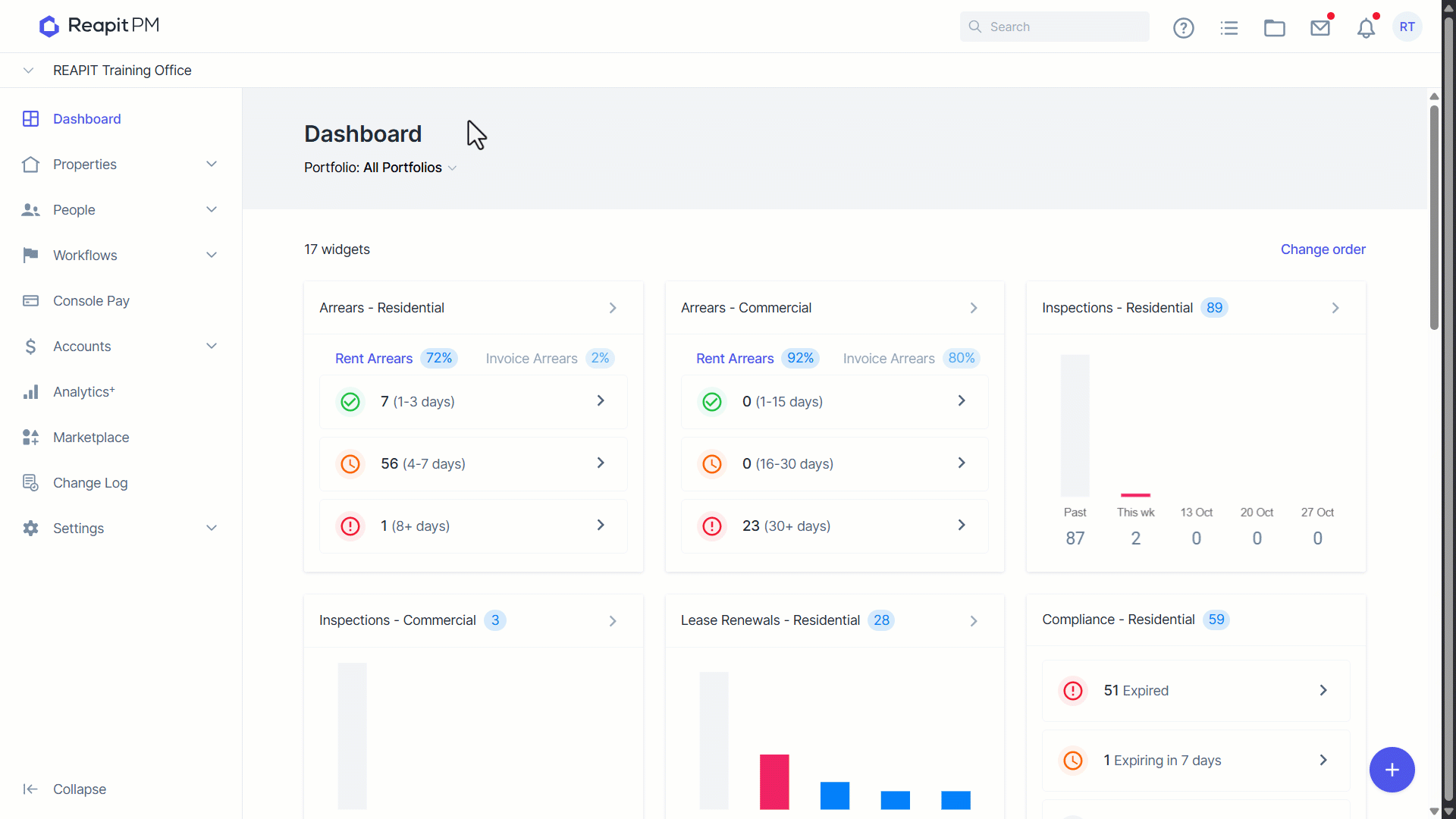1456x819 pixels.
Task: Open the help question mark icon
Action: tap(1183, 28)
